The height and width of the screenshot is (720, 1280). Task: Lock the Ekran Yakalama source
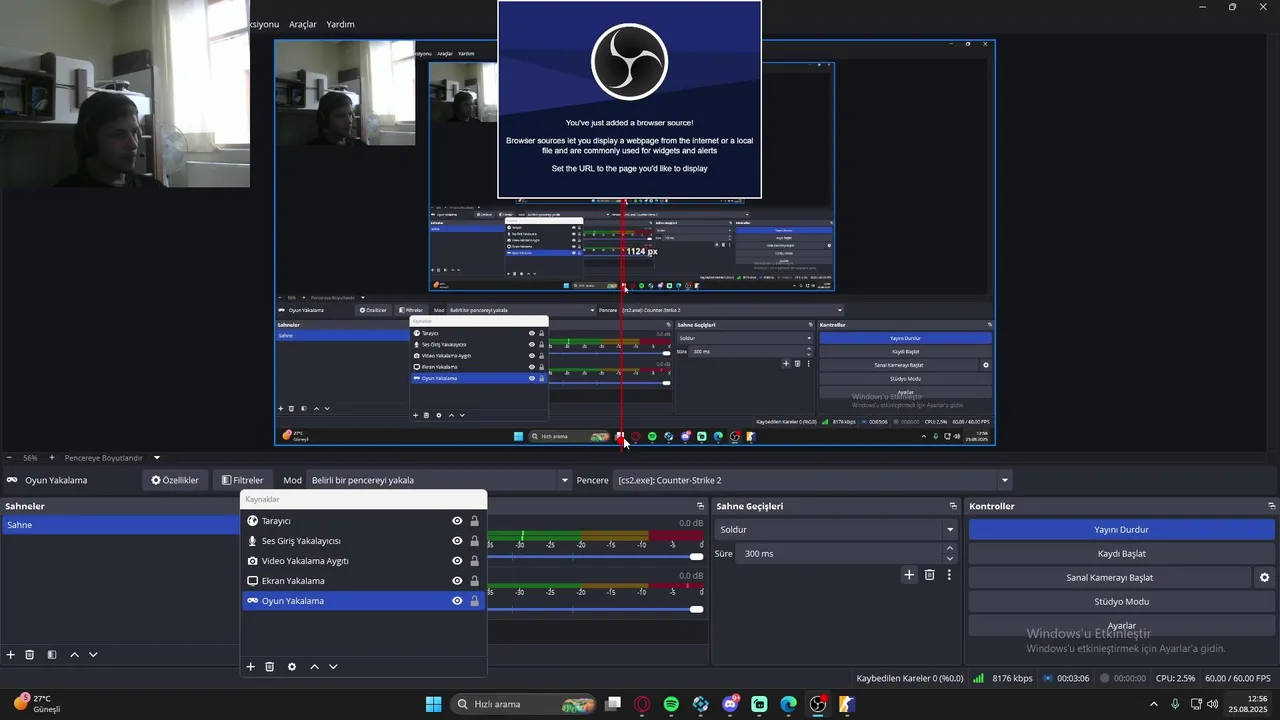pos(474,581)
